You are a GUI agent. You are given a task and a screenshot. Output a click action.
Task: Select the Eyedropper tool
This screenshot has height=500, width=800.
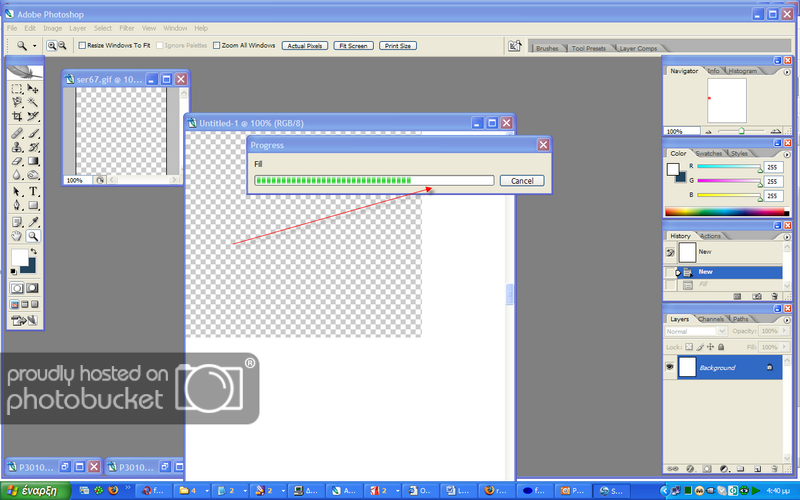point(33,221)
